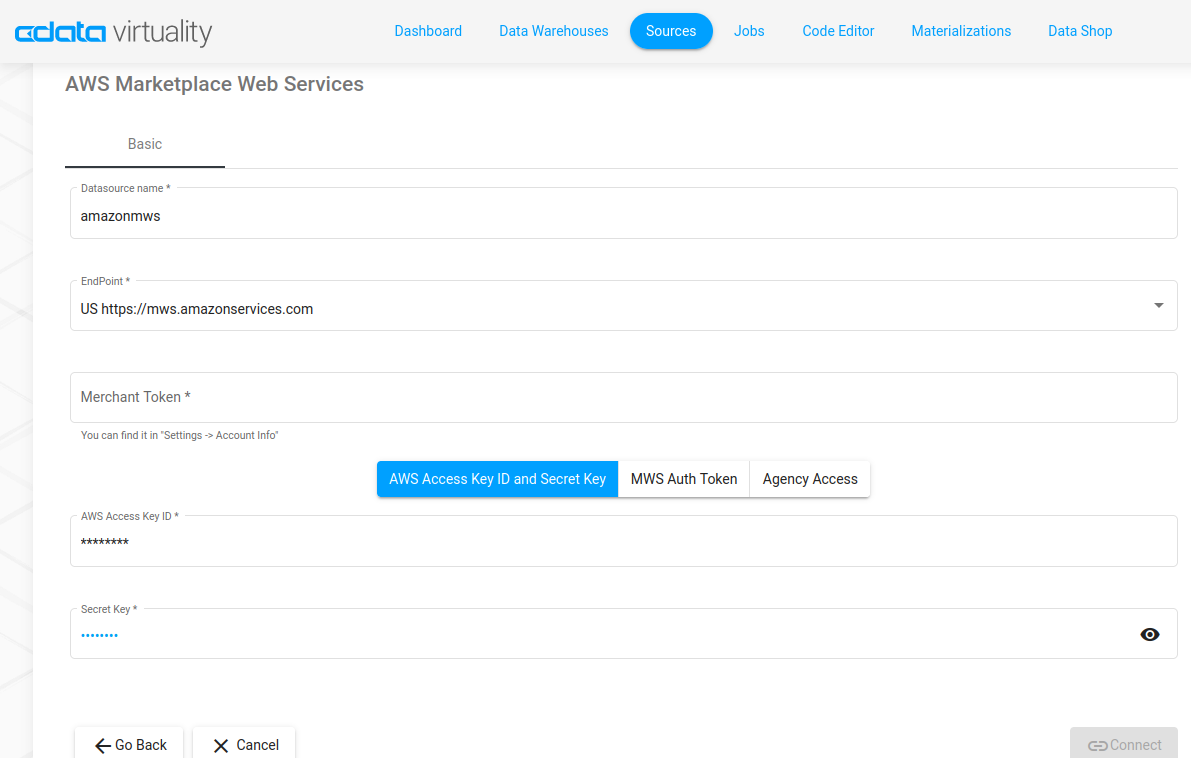This screenshot has height=758, width=1191.
Task: Click the eye icon to reveal Secret Key
Action: pyautogui.click(x=1149, y=634)
